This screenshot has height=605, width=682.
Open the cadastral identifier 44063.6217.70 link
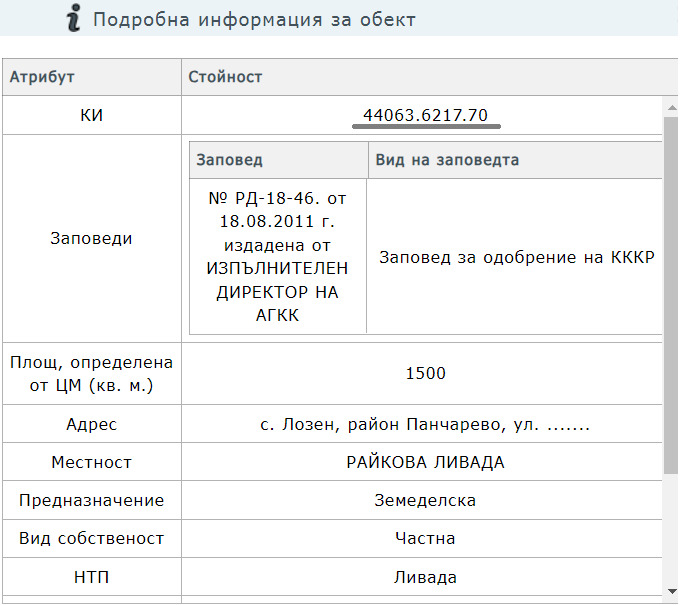[425, 115]
